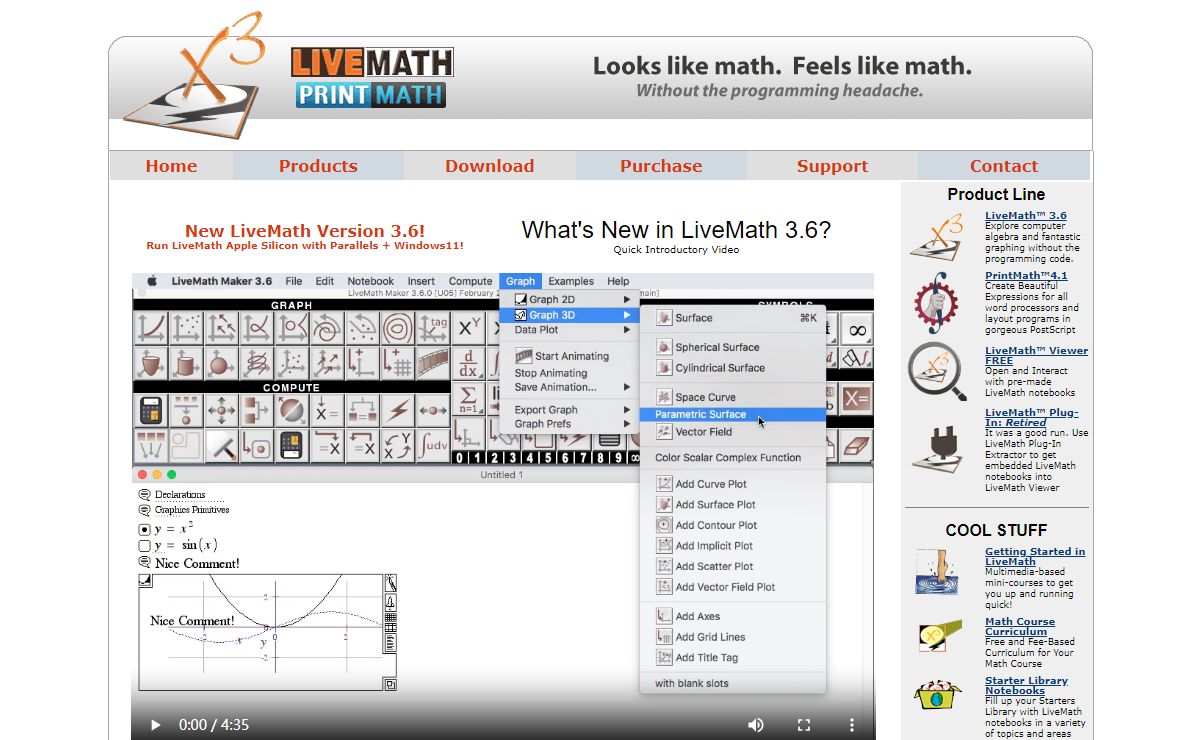Viewport: 1200px width, 740px height.
Task: Click the LiveMath 3.6 product icon in sidebar
Action: (938, 236)
